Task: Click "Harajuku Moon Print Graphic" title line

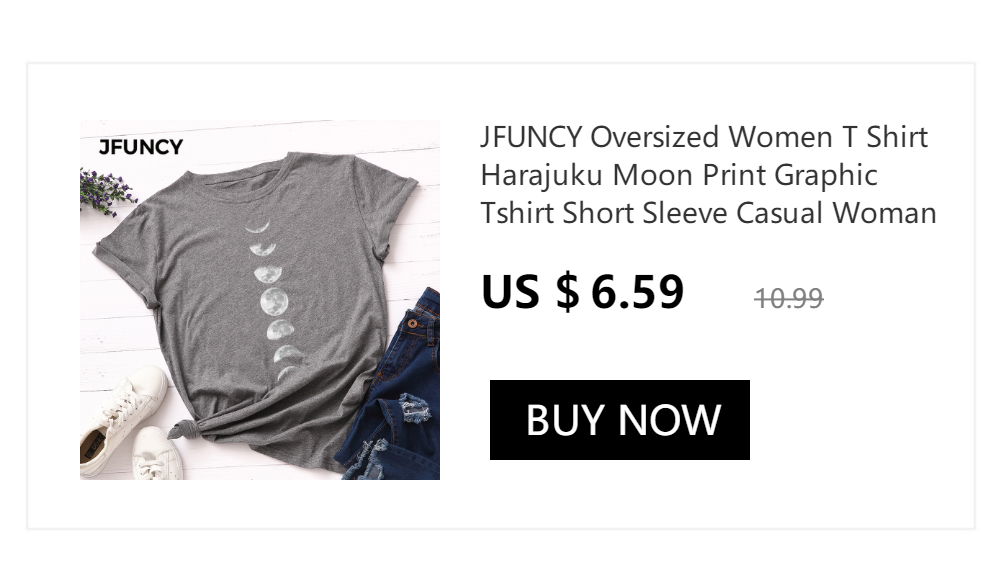Action: [x=679, y=175]
